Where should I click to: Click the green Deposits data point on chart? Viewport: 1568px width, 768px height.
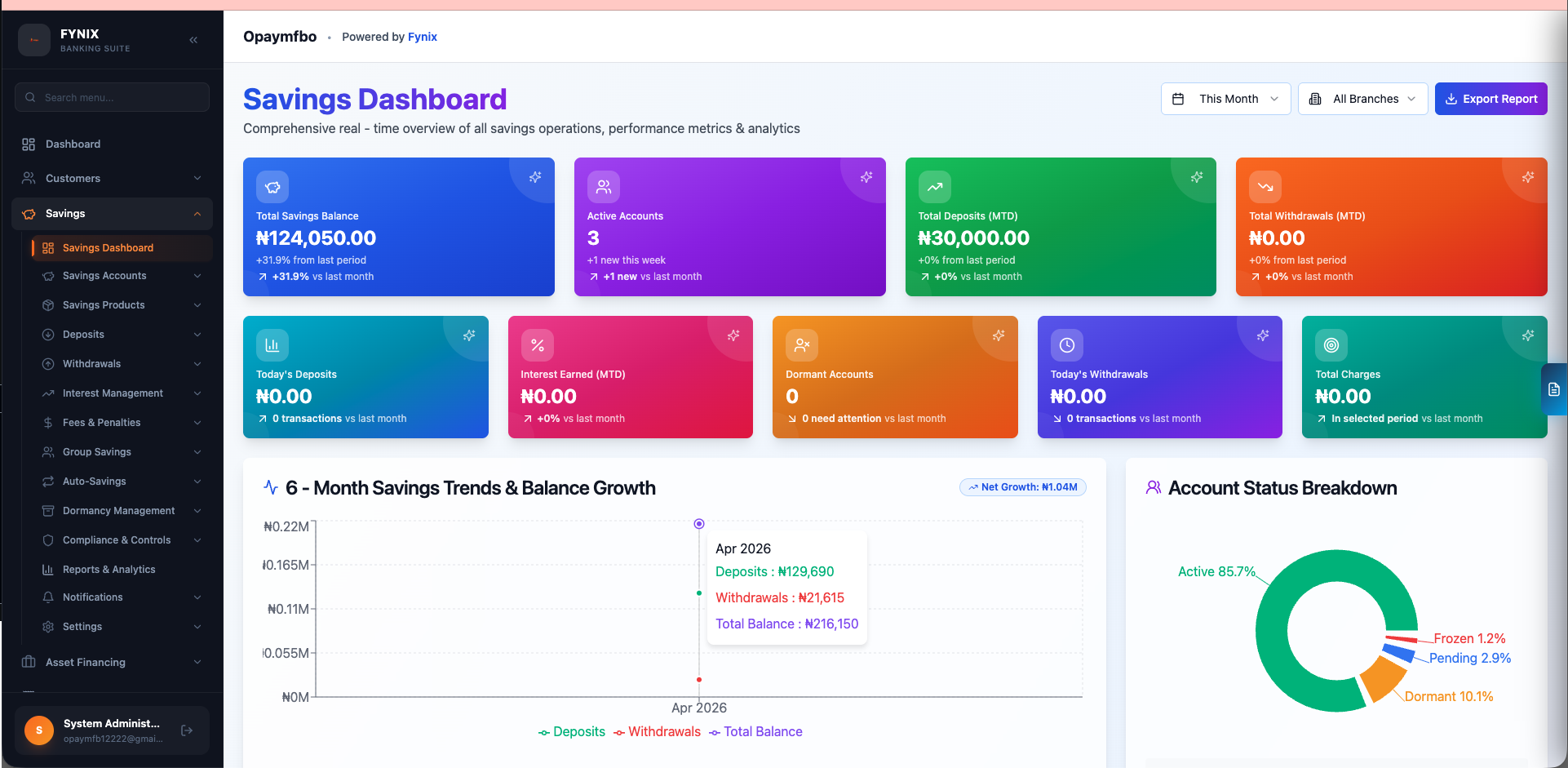pos(699,593)
